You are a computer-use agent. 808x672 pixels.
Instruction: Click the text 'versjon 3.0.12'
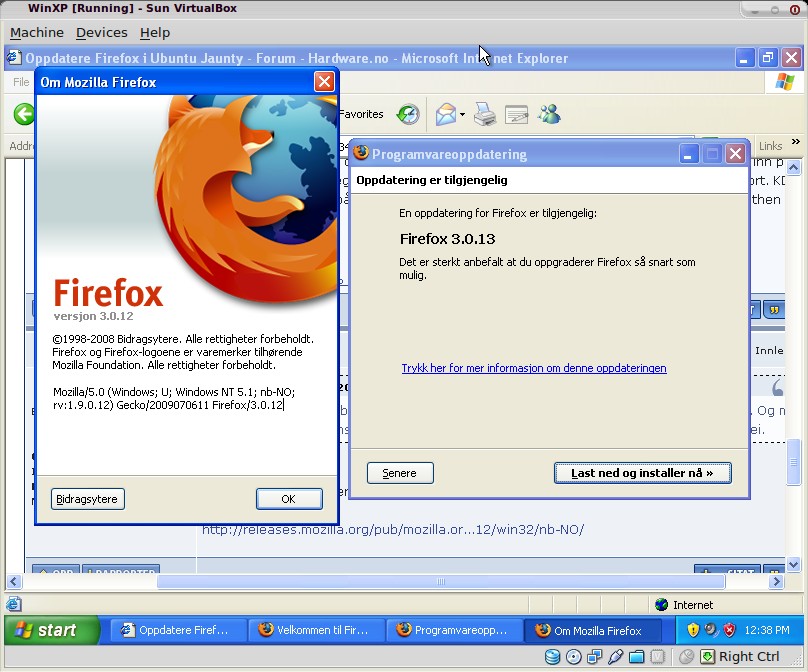click(93, 316)
